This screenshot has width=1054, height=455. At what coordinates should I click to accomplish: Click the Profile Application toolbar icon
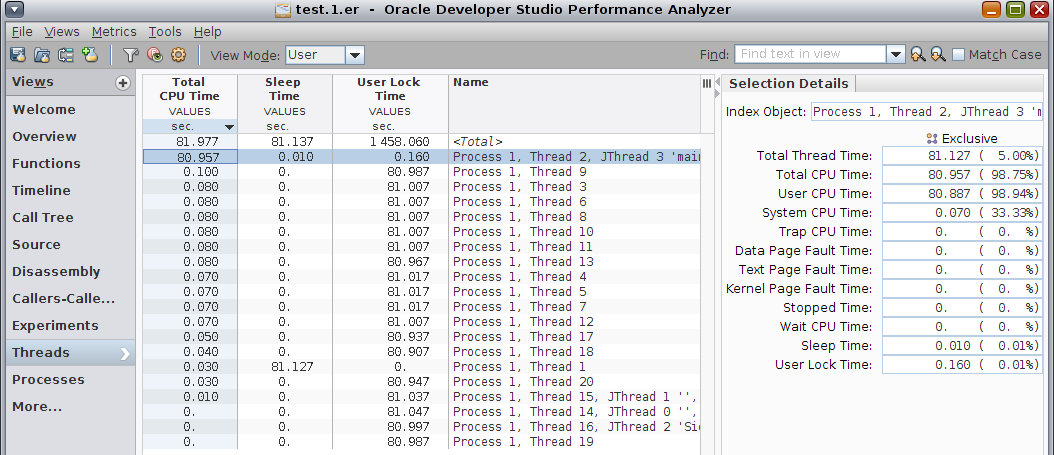[18, 55]
